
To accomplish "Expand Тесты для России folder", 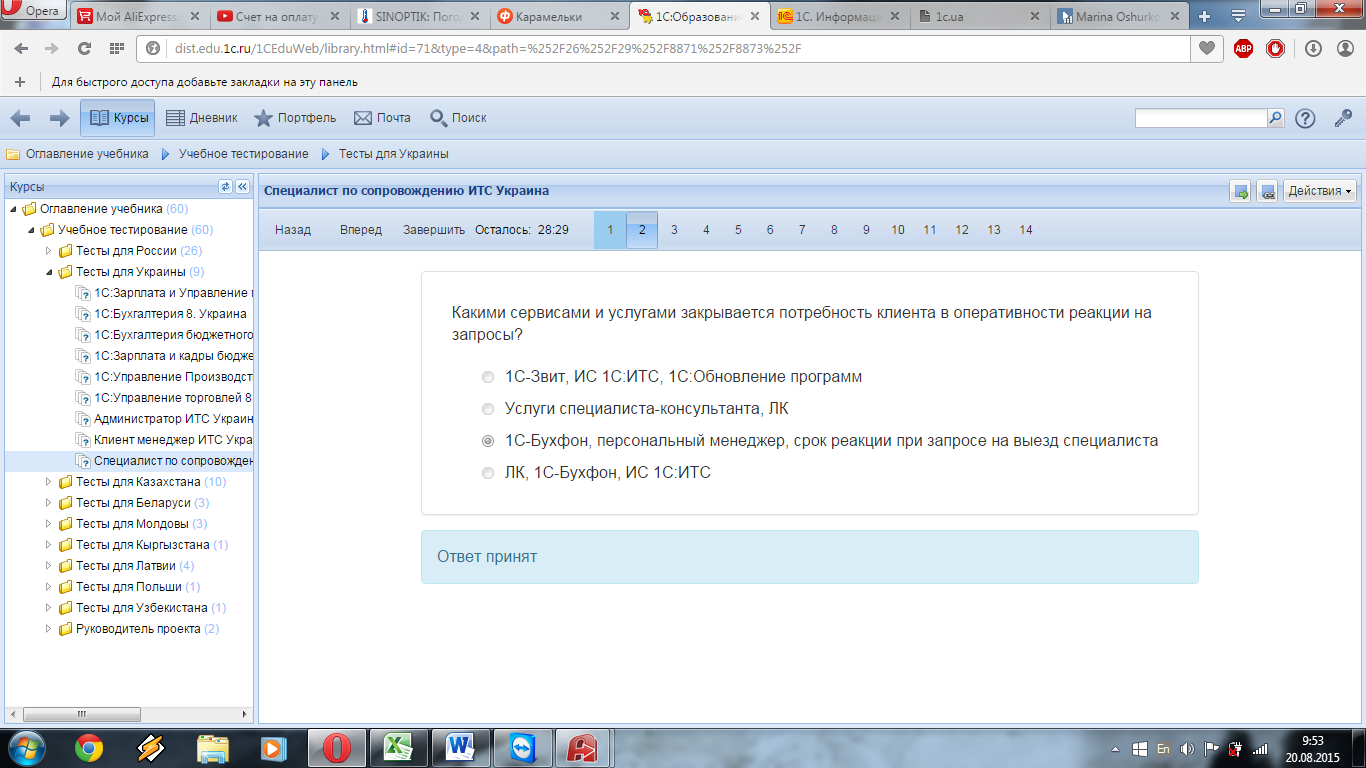I will (49, 251).
